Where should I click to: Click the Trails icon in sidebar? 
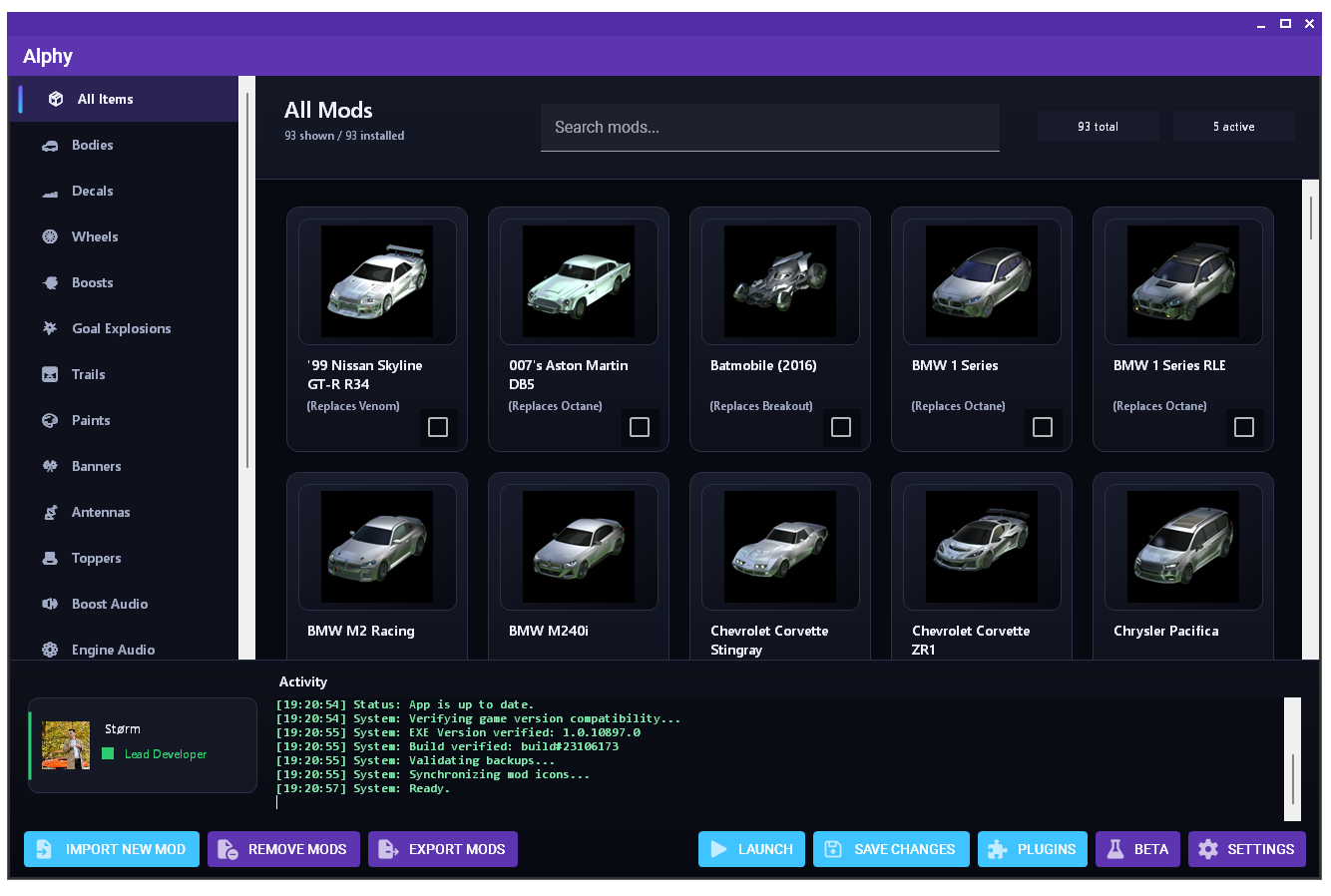click(50, 374)
